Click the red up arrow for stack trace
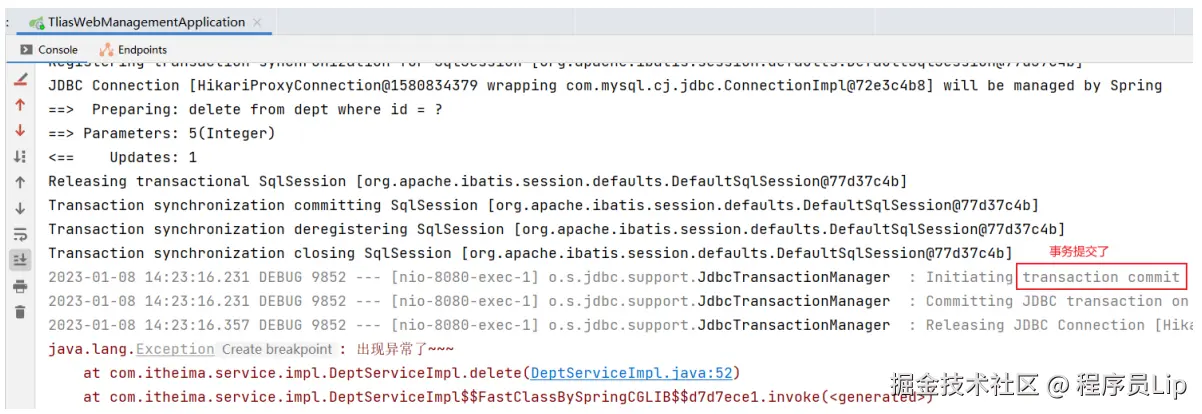 (20, 105)
